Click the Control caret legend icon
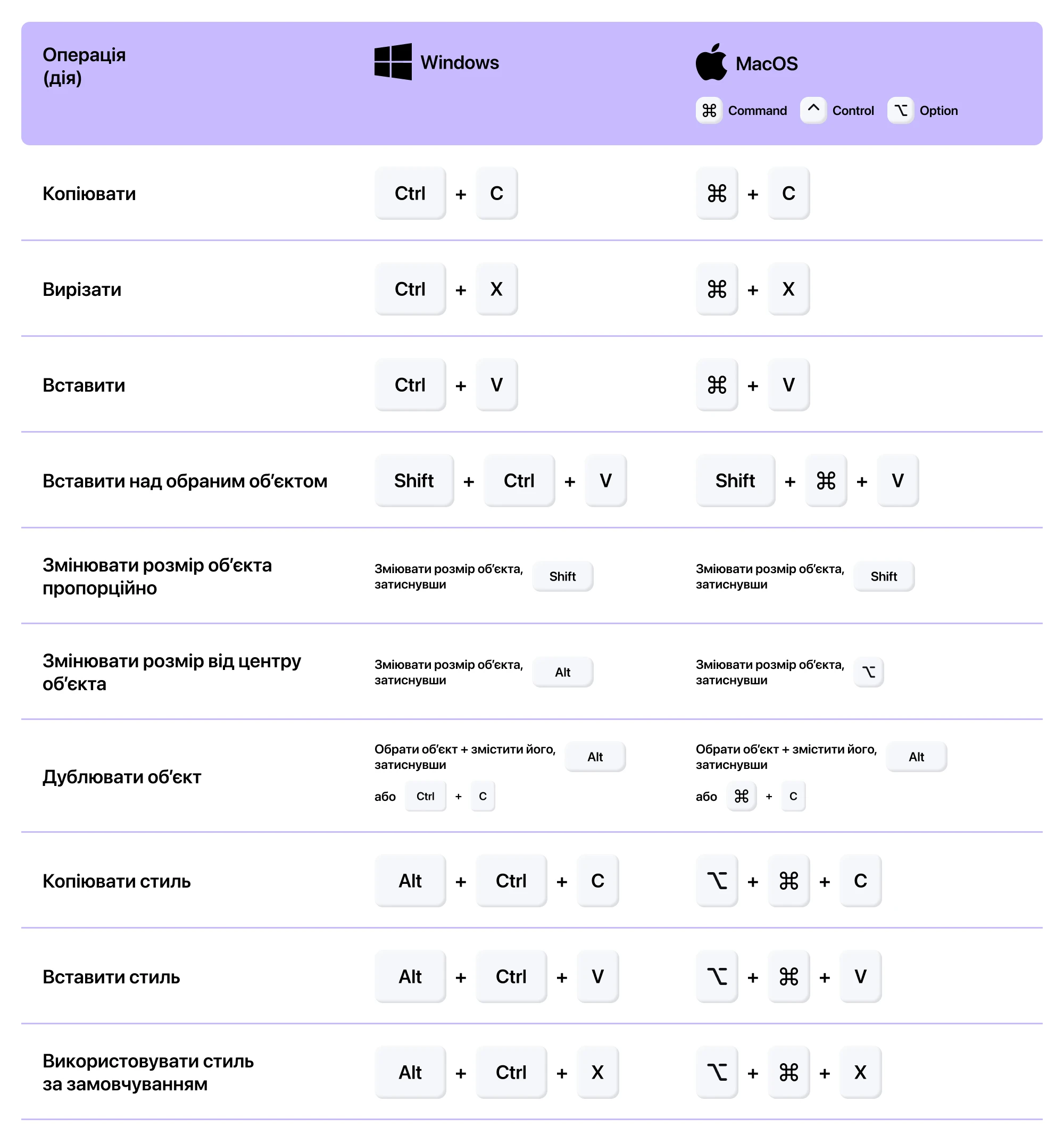Screen dimensions: 1064x1143 813,110
